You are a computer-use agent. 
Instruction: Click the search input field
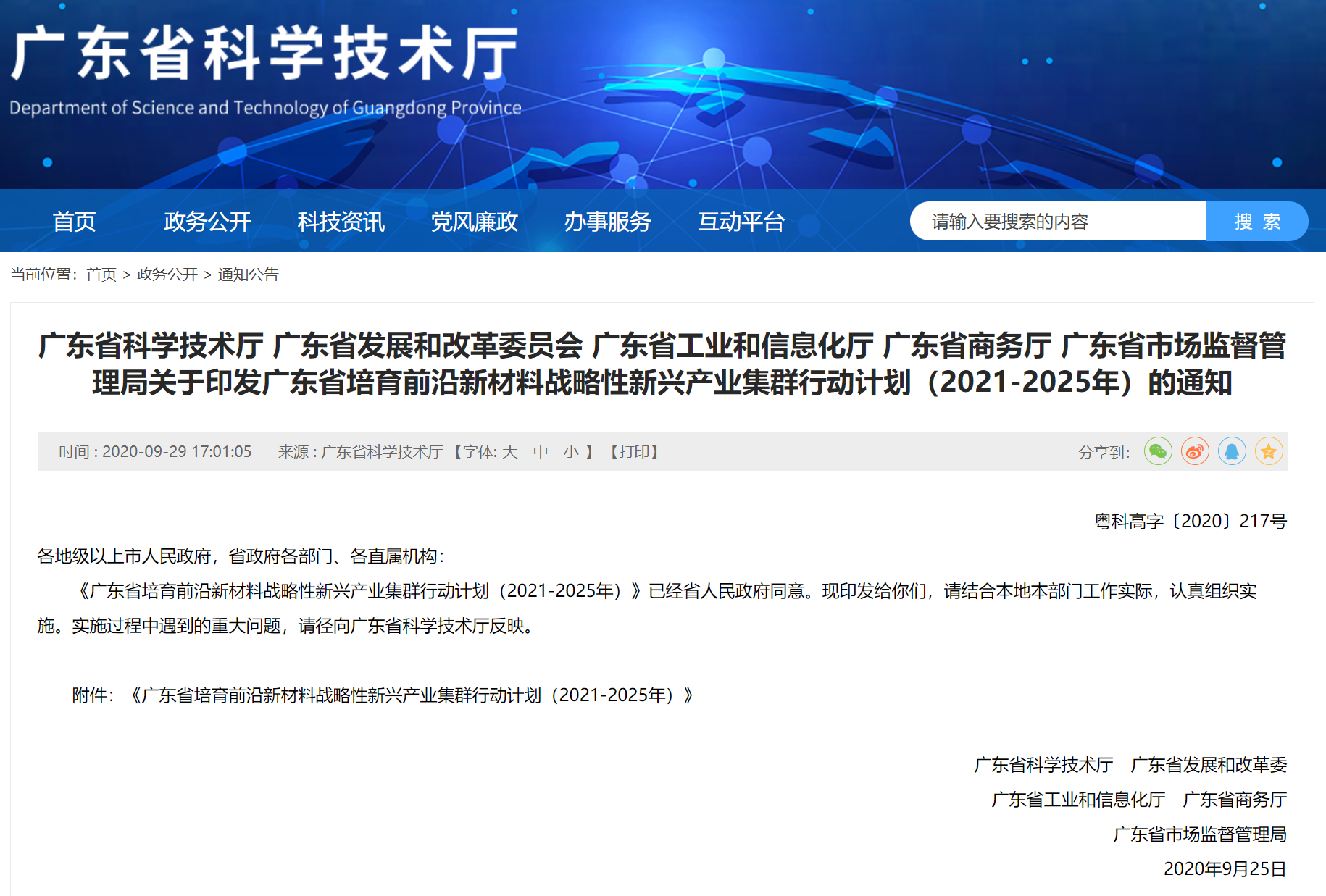tap(1058, 222)
